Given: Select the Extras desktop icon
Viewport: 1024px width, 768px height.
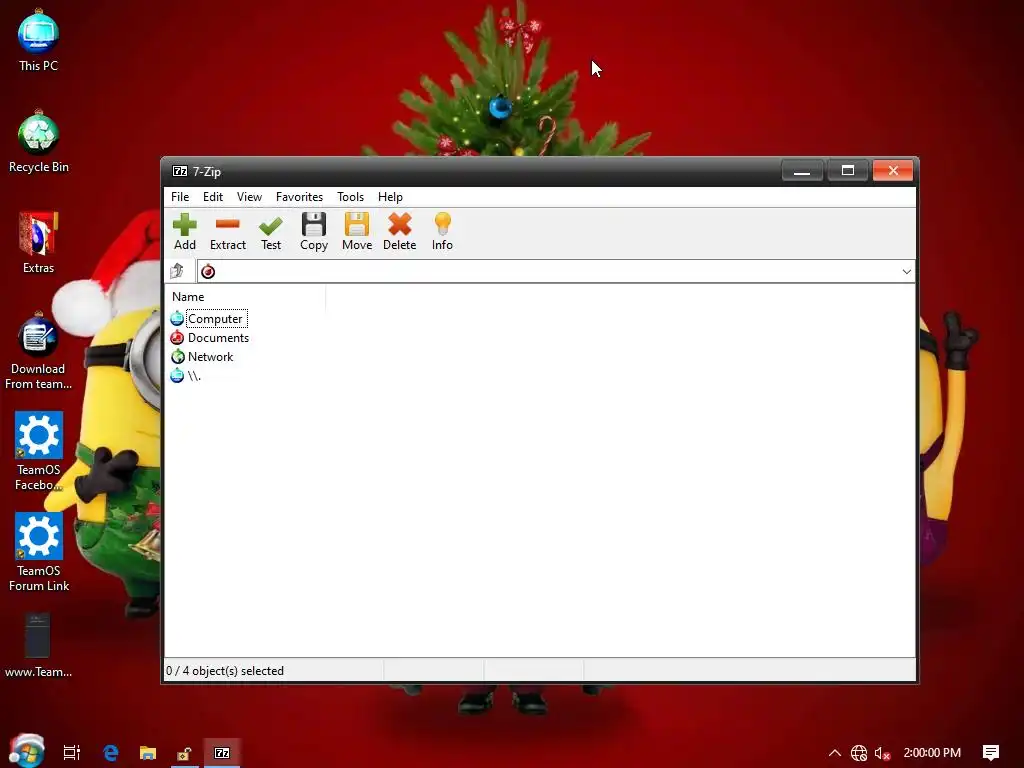Looking at the screenshot, I should [x=39, y=242].
